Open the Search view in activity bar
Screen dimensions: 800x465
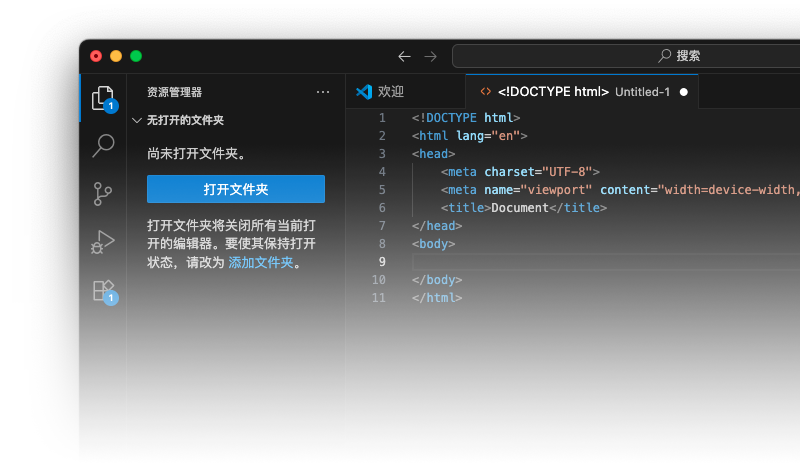pos(103,146)
